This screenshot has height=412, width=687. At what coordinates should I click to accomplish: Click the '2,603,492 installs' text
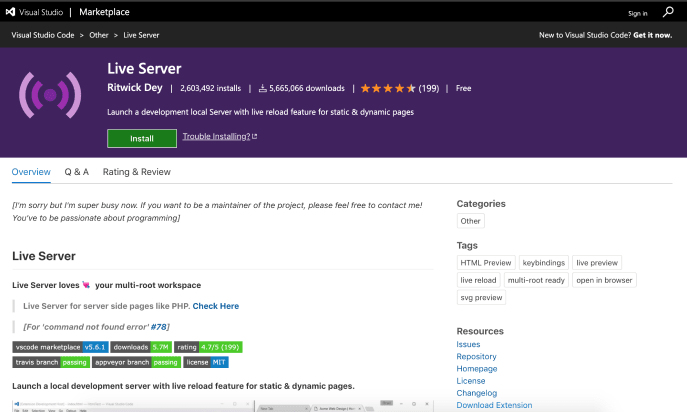(x=211, y=89)
